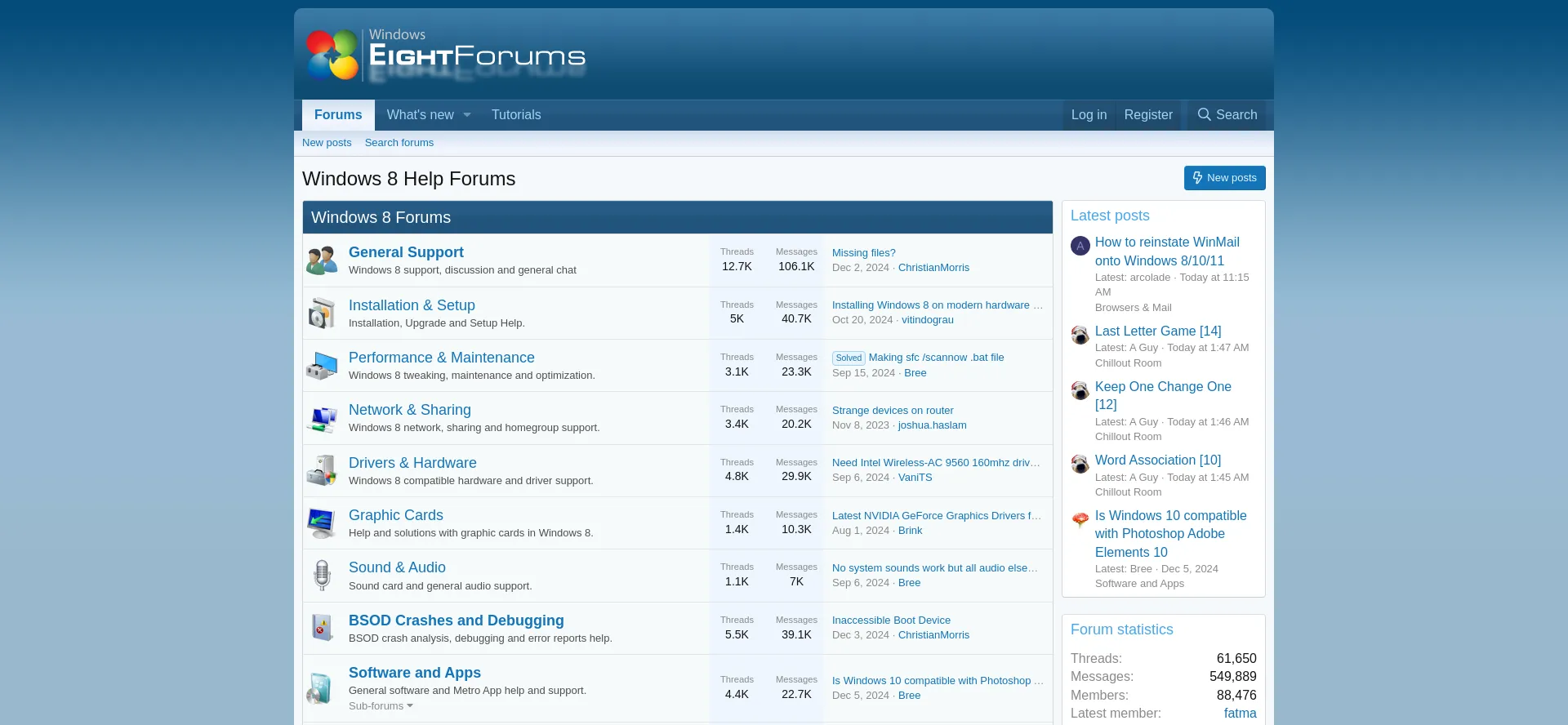The image size is (1568, 725).
Task: Click the Windows EightForums logo
Action: (x=446, y=56)
